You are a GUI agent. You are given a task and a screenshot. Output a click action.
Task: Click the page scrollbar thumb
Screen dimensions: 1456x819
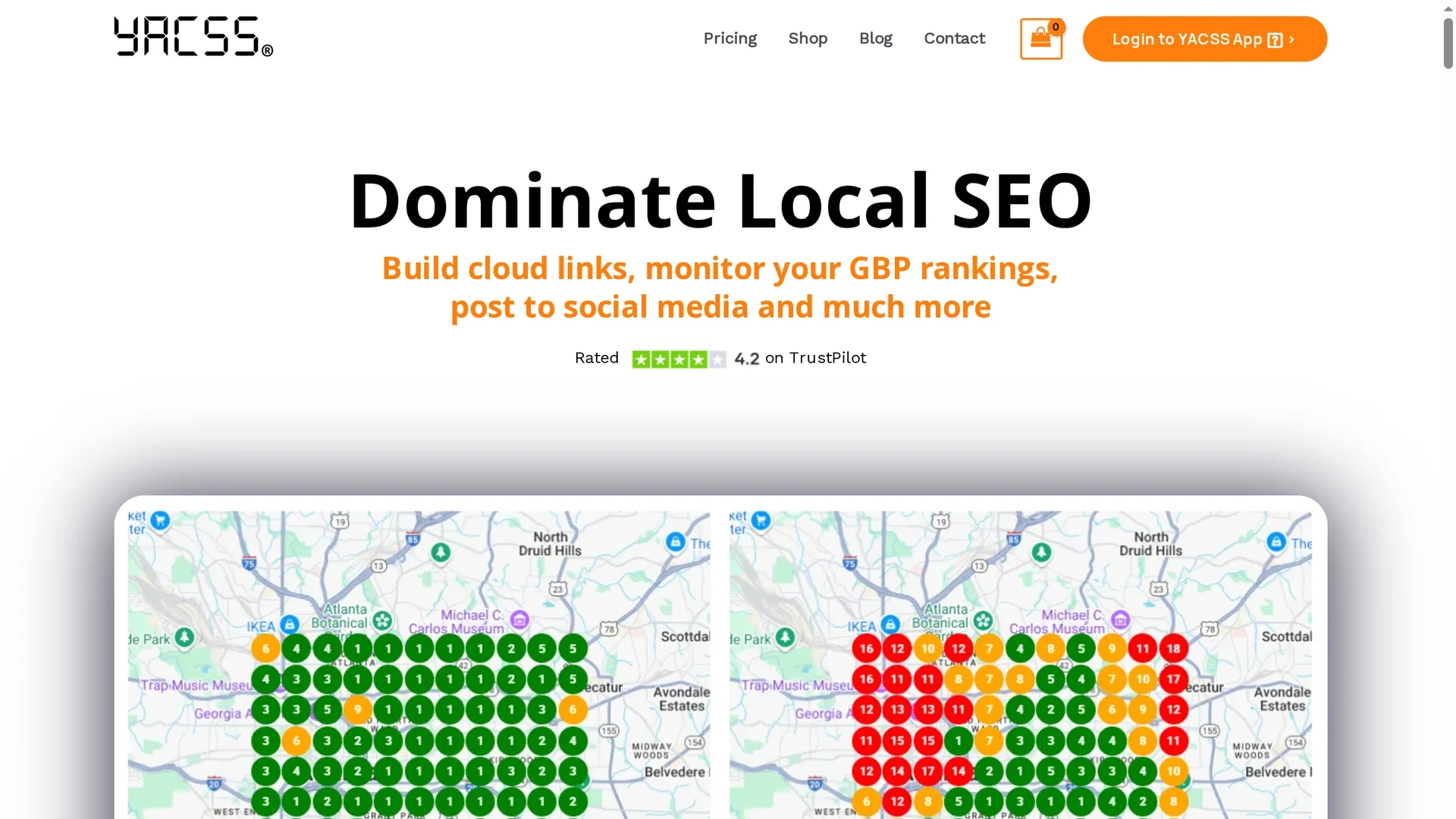[x=1448, y=42]
